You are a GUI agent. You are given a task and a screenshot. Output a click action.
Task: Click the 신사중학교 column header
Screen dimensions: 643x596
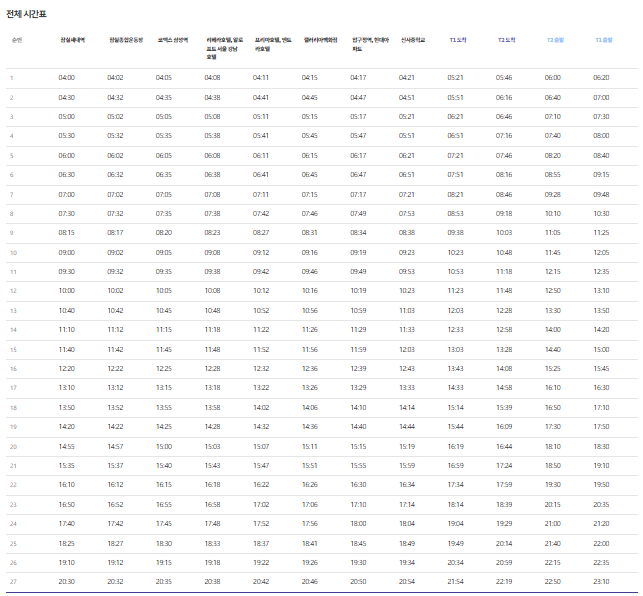[x=413, y=40]
